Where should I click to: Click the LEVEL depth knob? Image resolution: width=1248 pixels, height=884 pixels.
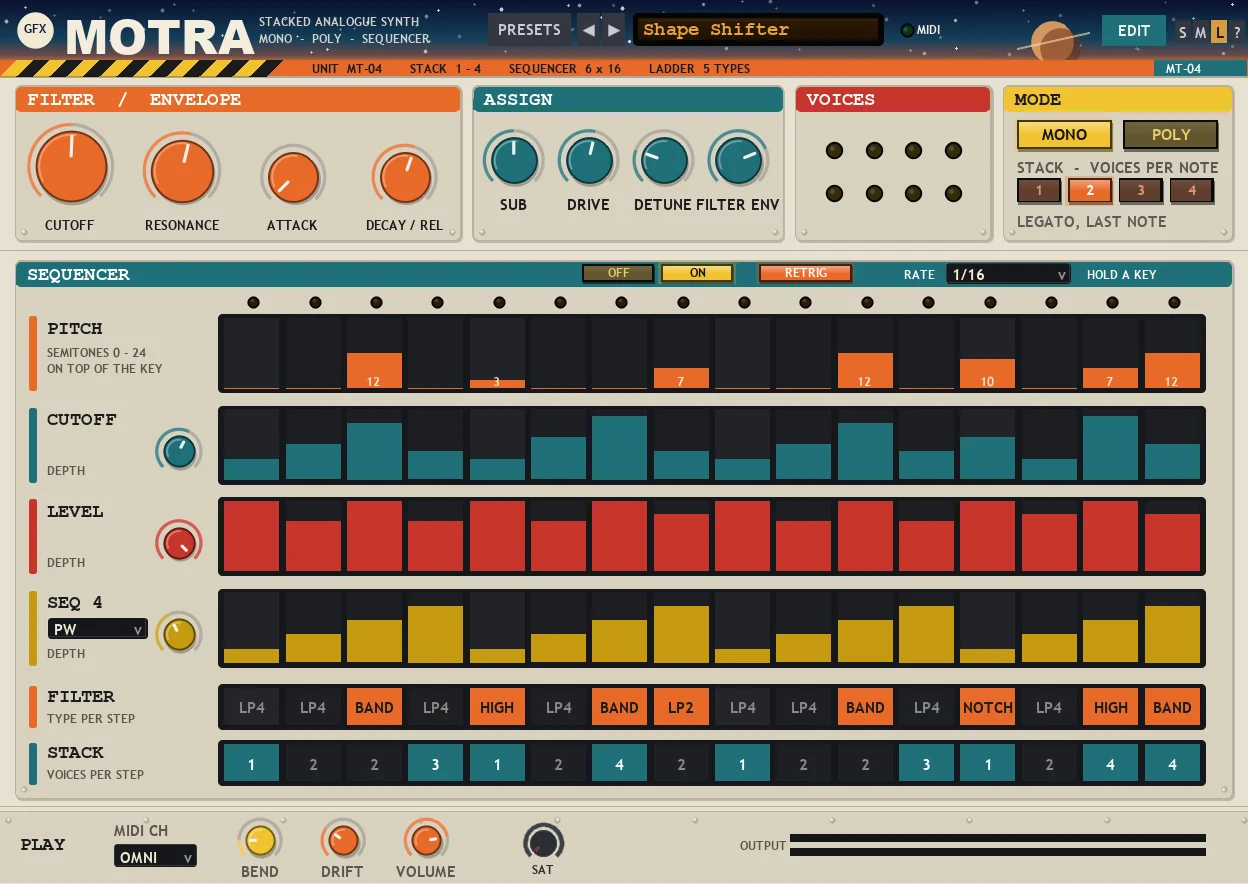click(180, 543)
